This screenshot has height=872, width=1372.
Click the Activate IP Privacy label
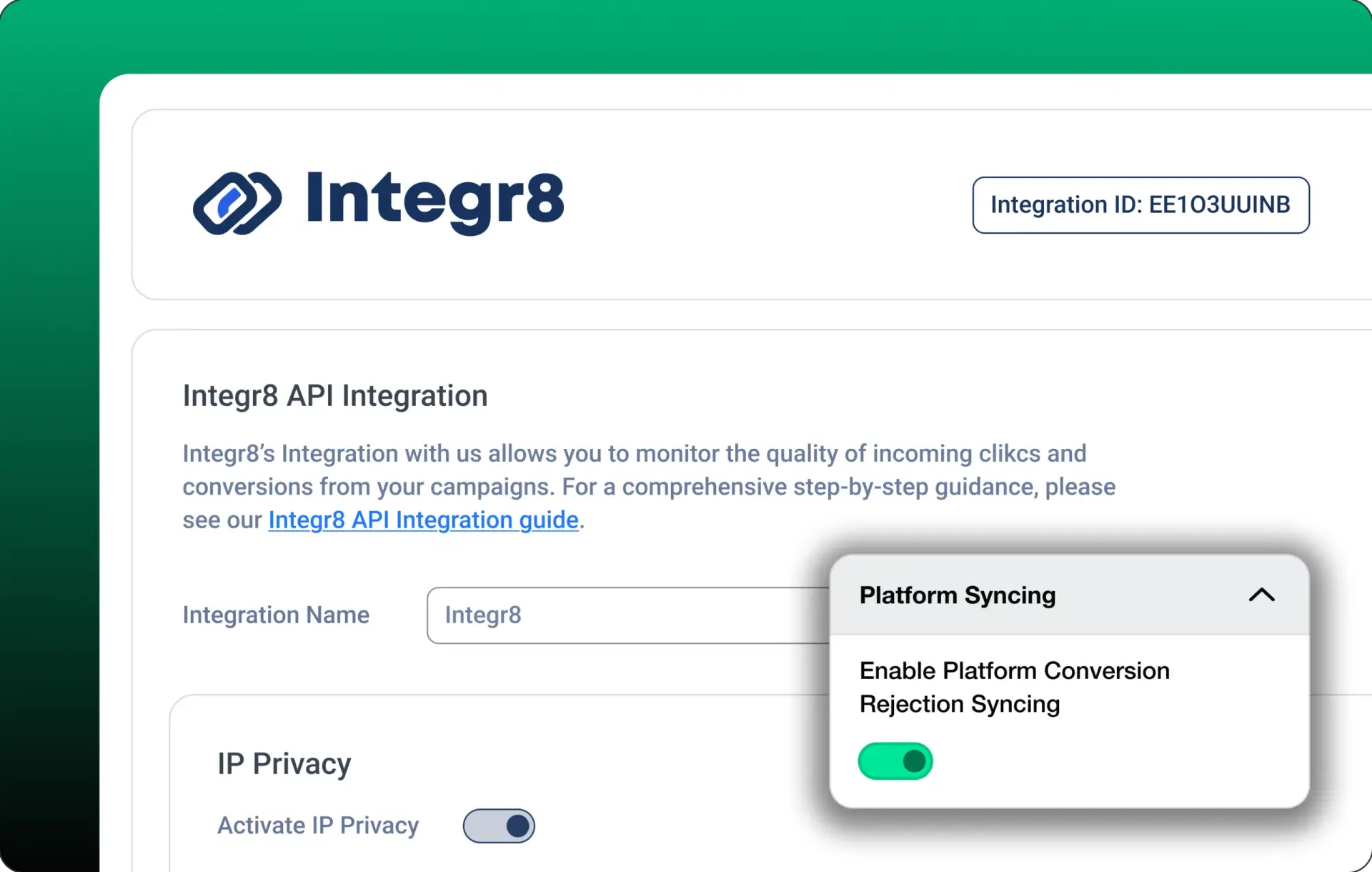[318, 826]
